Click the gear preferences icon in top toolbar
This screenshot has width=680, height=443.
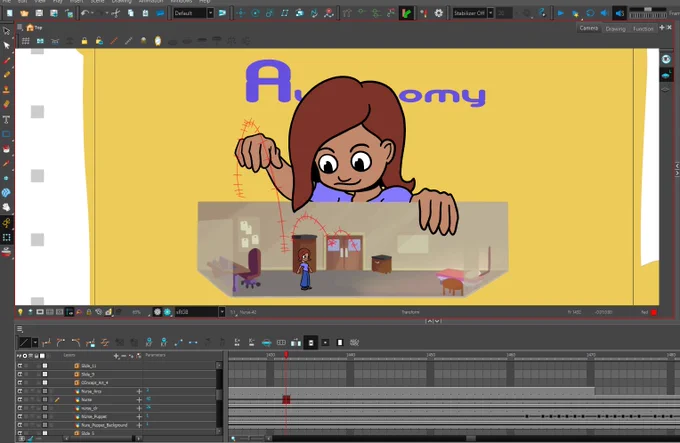(x=438, y=13)
